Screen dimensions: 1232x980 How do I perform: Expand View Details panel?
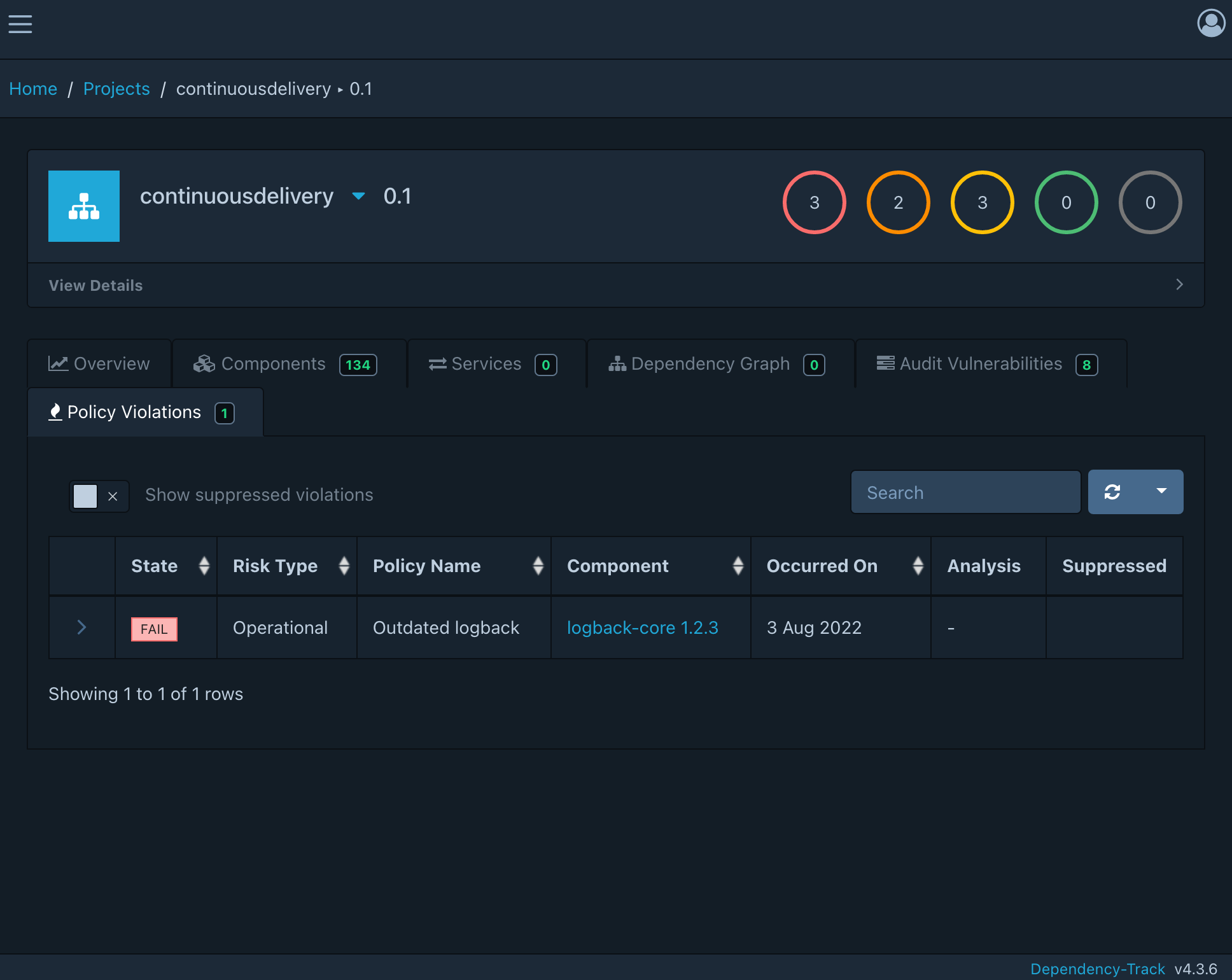pyautogui.click(x=616, y=285)
